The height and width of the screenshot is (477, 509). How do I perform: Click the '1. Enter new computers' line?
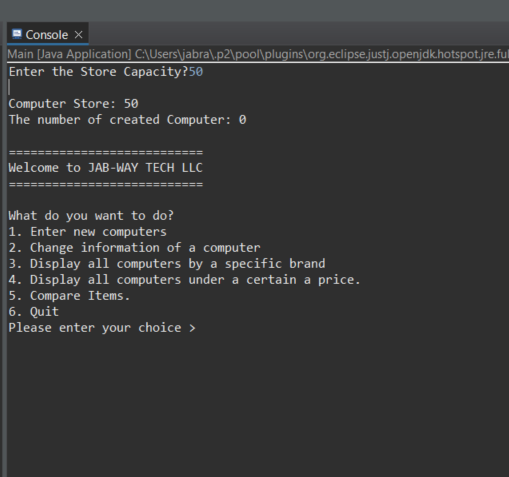pyautogui.click(x=87, y=232)
